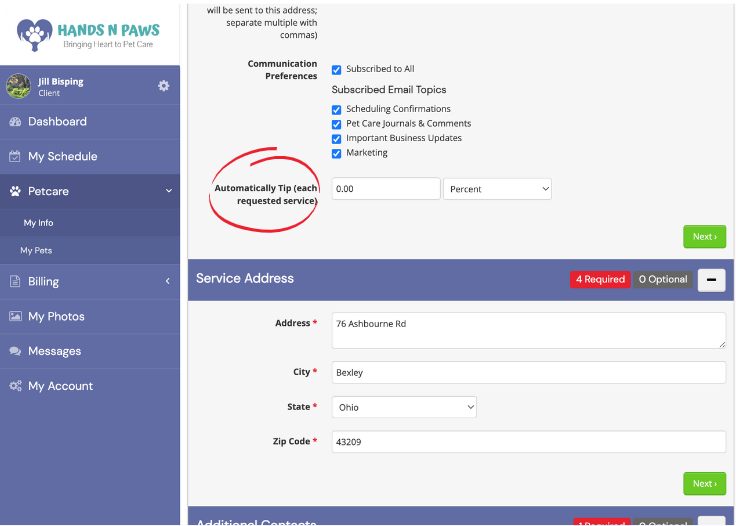Open Dashboard in the sidebar

[x=90, y=122]
